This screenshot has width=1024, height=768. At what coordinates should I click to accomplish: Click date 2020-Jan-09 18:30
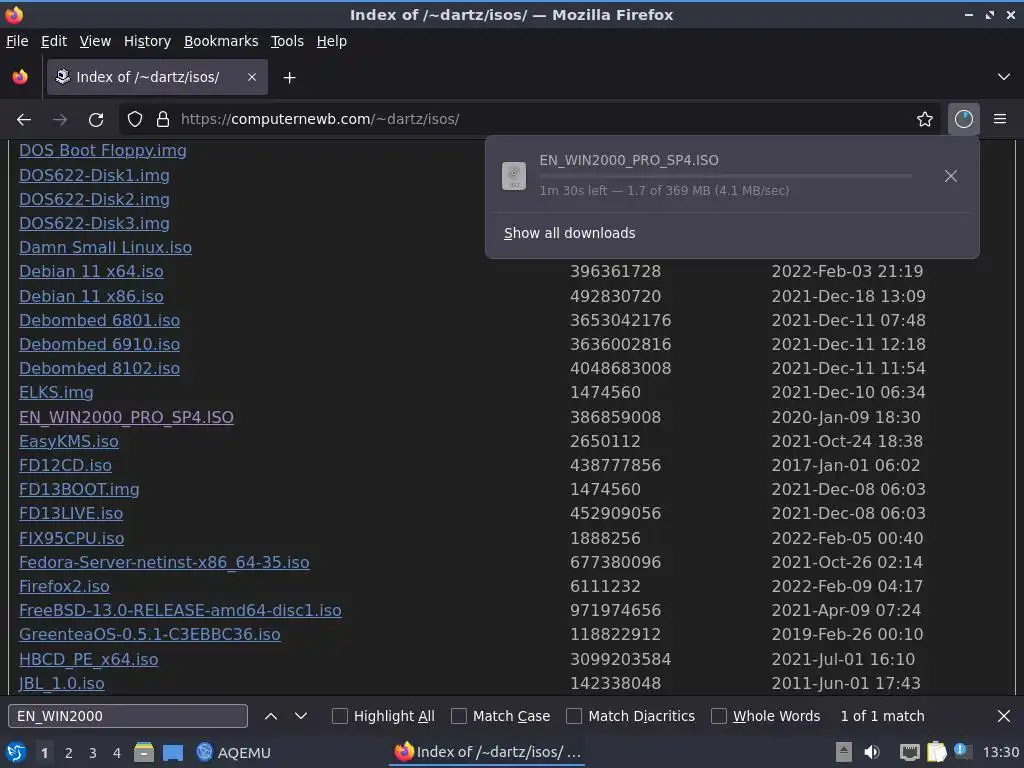(x=846, y=417)
